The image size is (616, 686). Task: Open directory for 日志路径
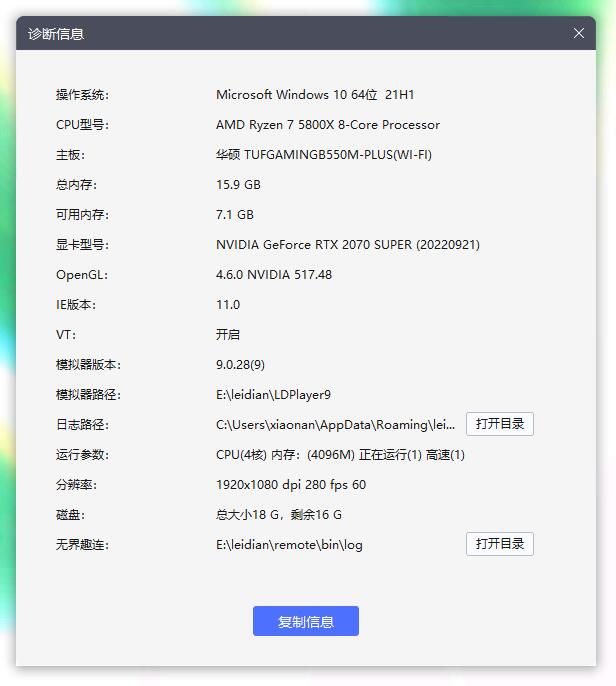pos(499,424)
